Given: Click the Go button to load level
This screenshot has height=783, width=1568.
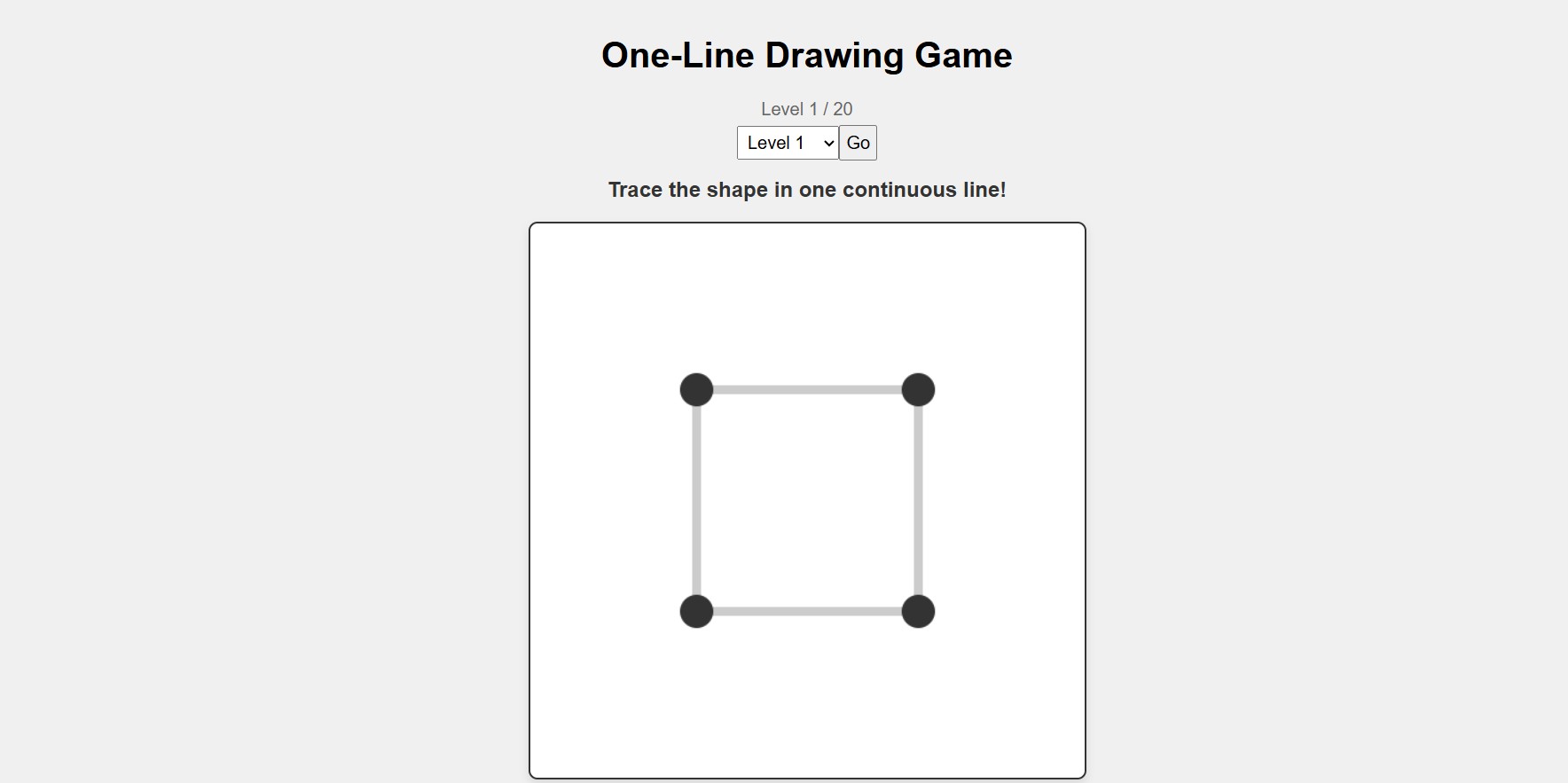Looking at the screenshot, I should 857,143.
